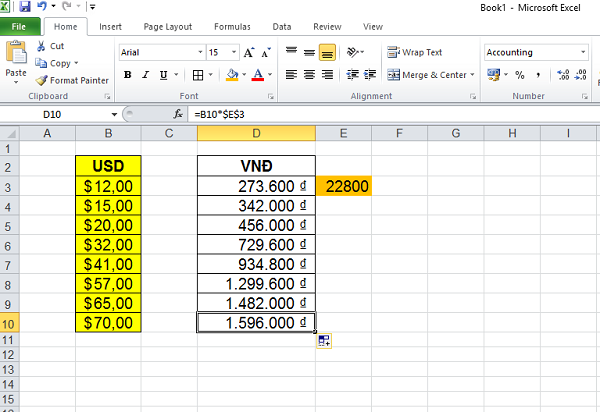Click the Cut scissors icon

pos(41,46)
